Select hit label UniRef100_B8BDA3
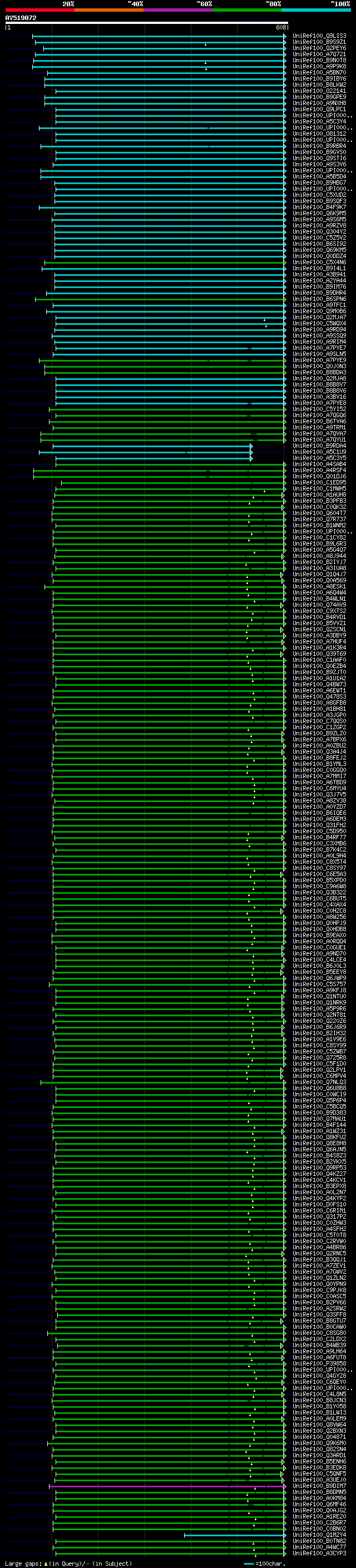The height and width of the screenshot is (1568, 356). [x=319, y=372]
